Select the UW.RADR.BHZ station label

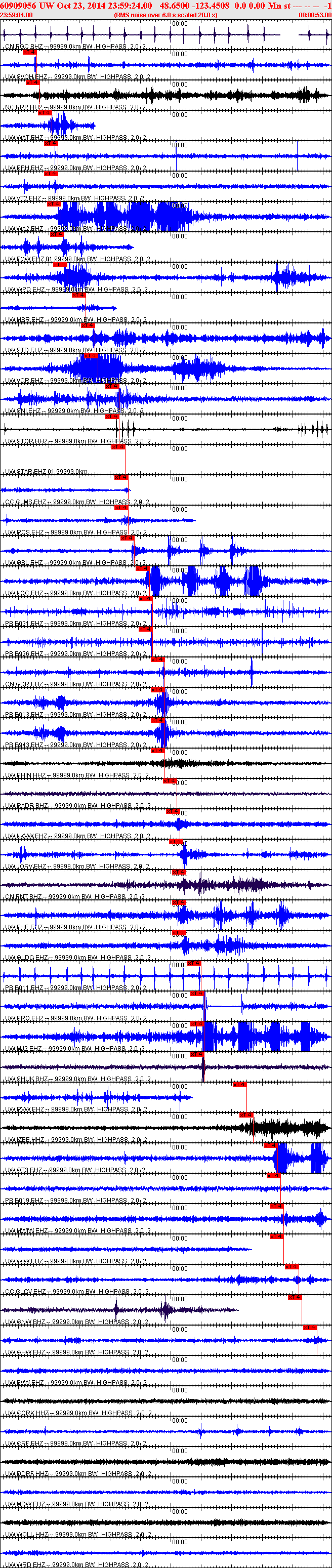(77, 806)
